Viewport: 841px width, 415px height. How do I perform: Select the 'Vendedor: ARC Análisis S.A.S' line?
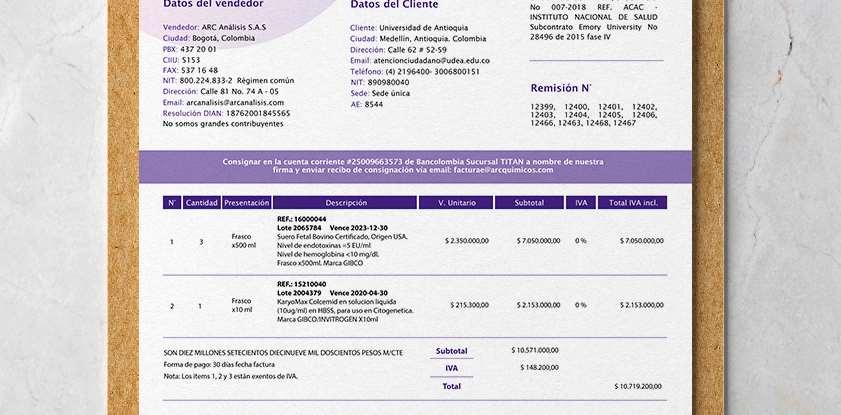click(215, 27)
